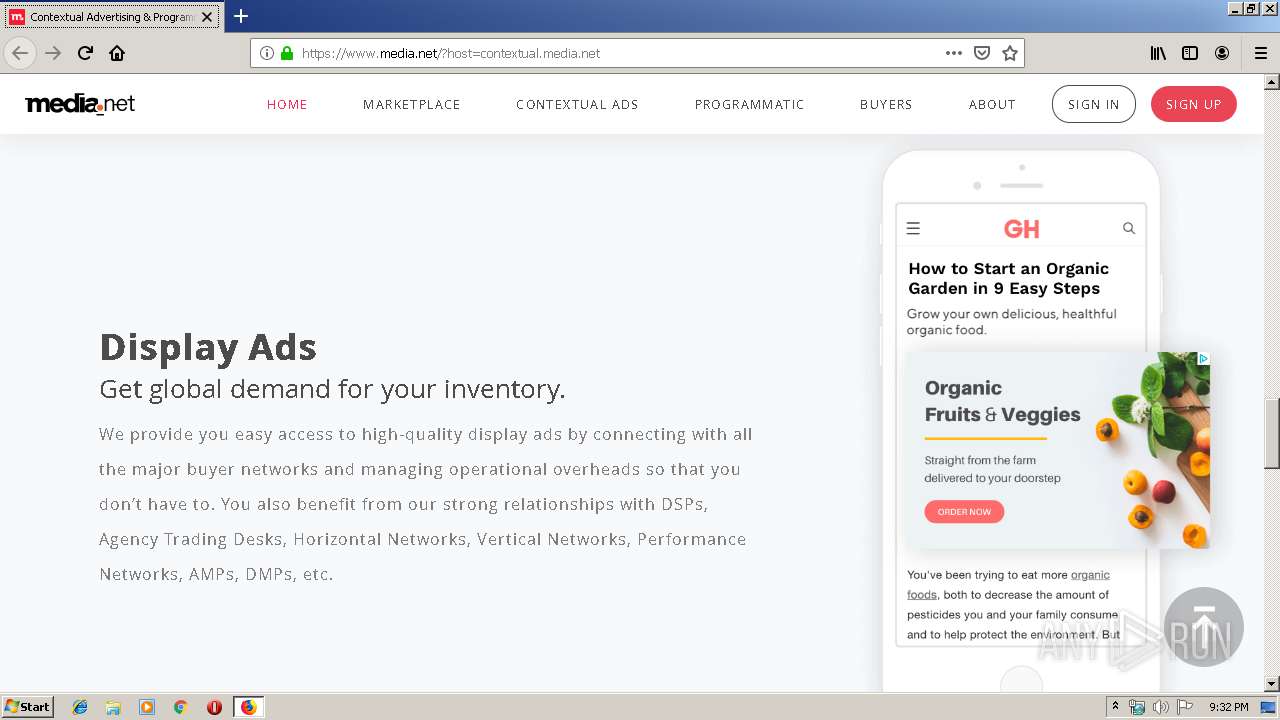Viewport: 1280px width, 720px height.
Task: Click the 9:32 PM taskbar clock
Action: pyautogui.click(x=1228, y=707)
